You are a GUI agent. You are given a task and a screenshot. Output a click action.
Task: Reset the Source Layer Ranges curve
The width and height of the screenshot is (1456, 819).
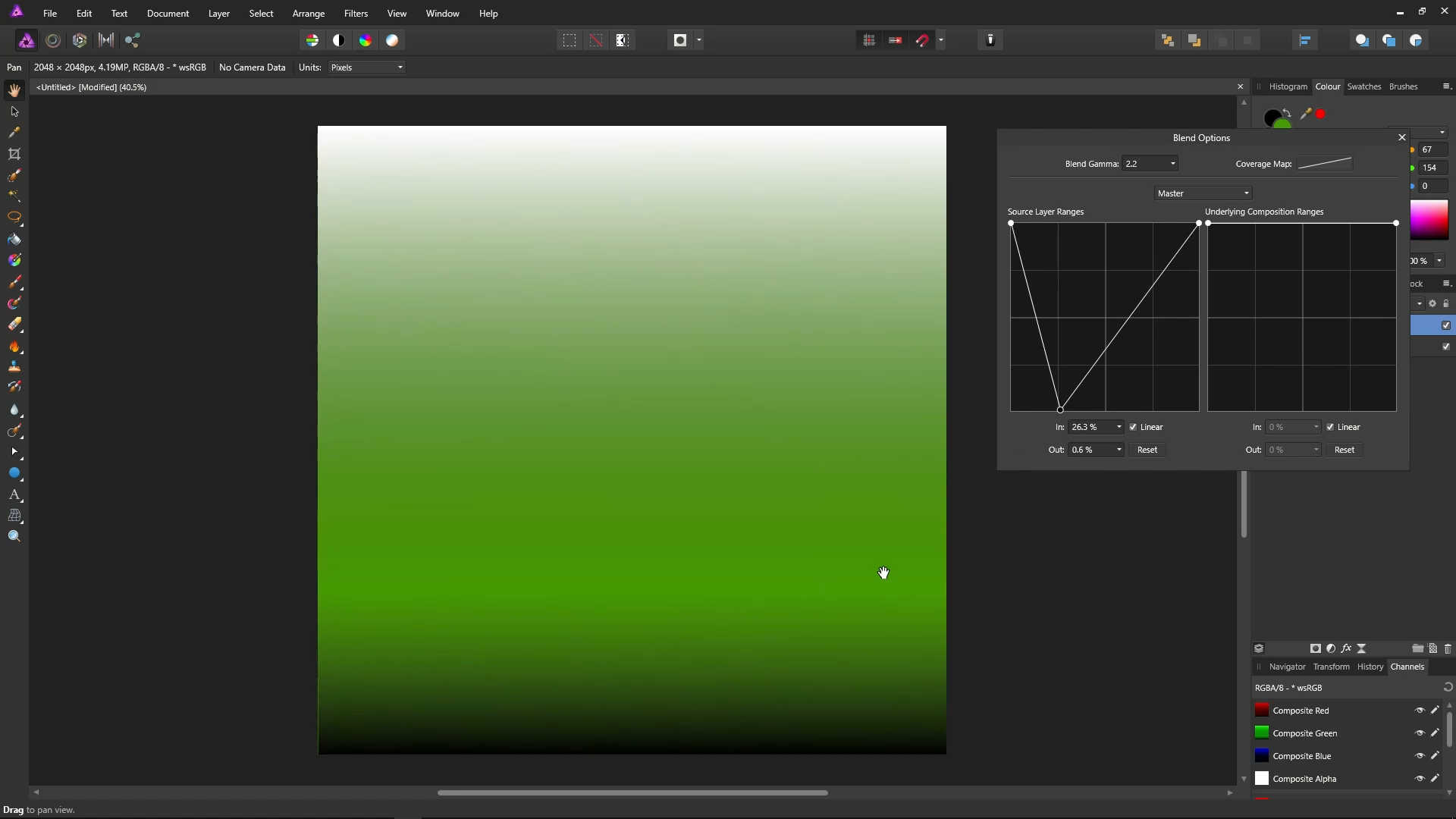point(1147,450)
